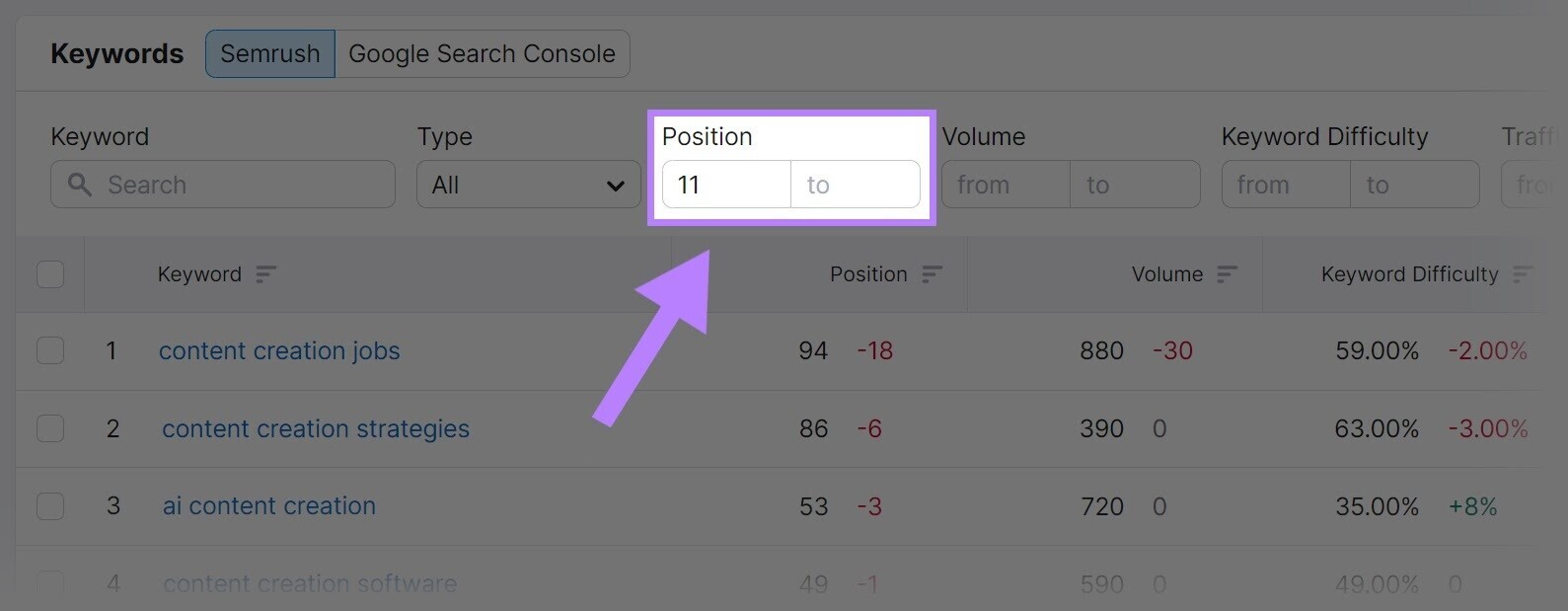Click the Position to field
1568x611 pixels.
coord(855,185)
